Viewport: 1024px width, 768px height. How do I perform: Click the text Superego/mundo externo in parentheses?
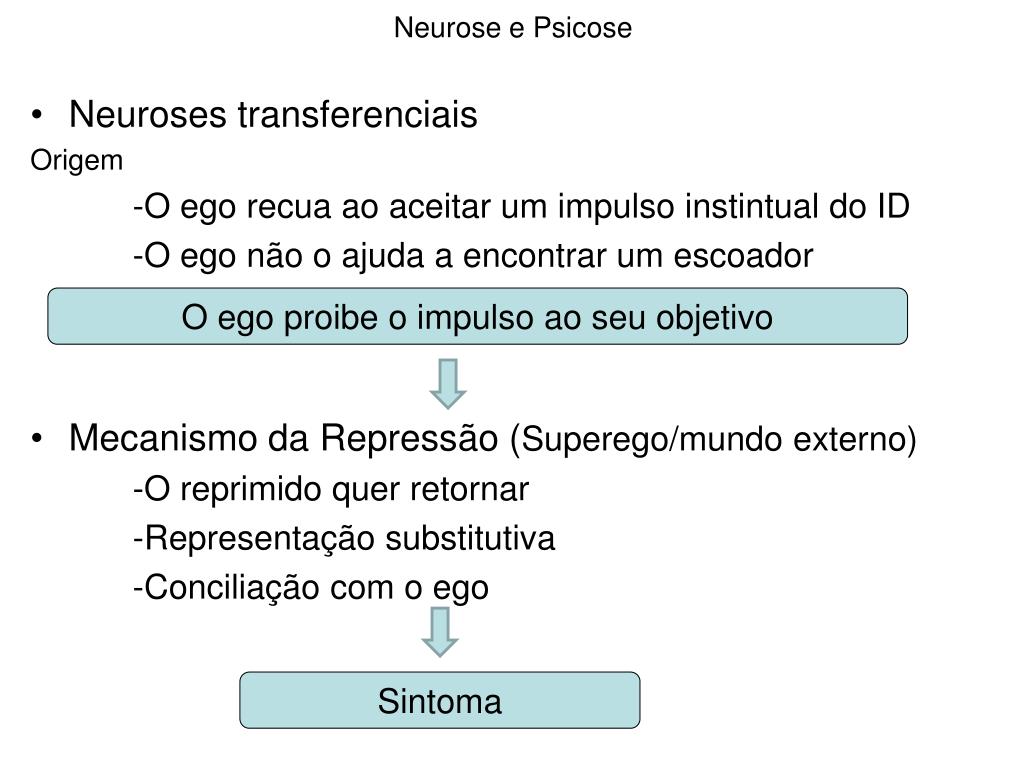click(713, 438)
